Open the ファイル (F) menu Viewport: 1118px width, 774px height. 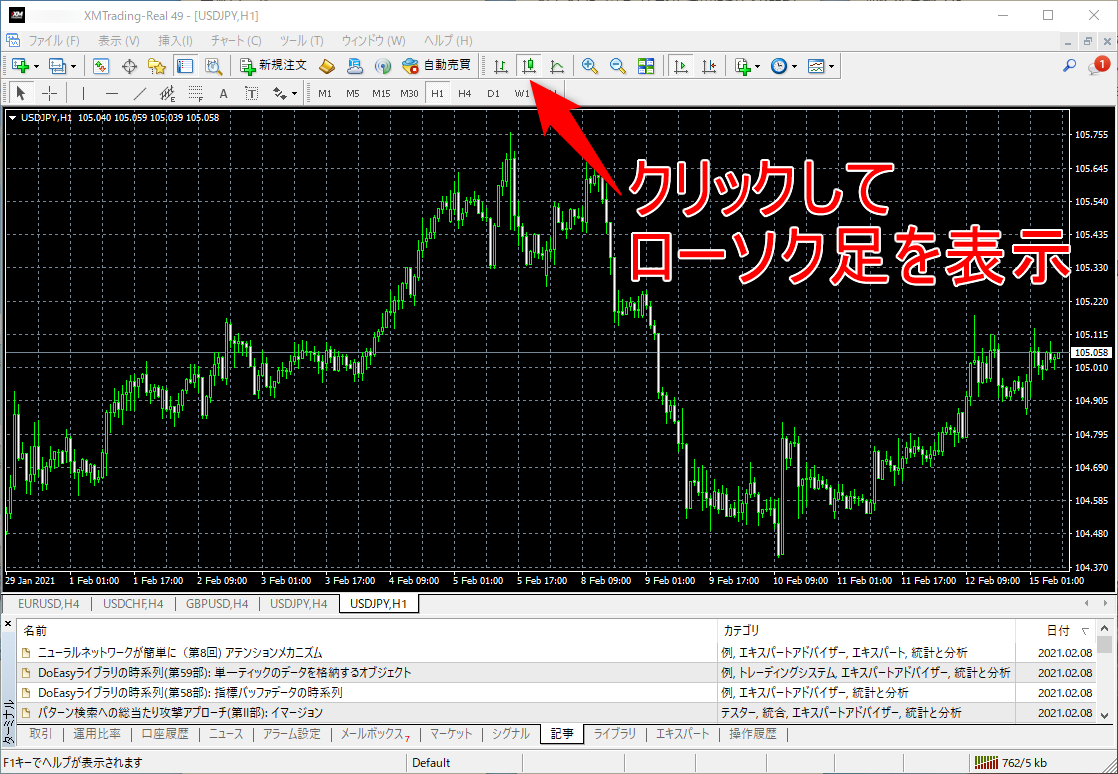click(x=53, y=41)
